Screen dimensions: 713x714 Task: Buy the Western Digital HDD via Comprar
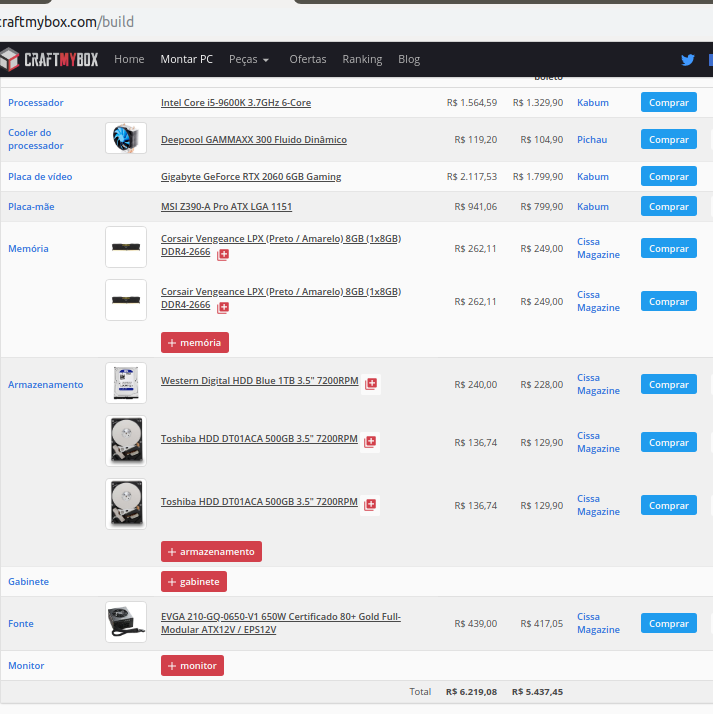[669, 384]
